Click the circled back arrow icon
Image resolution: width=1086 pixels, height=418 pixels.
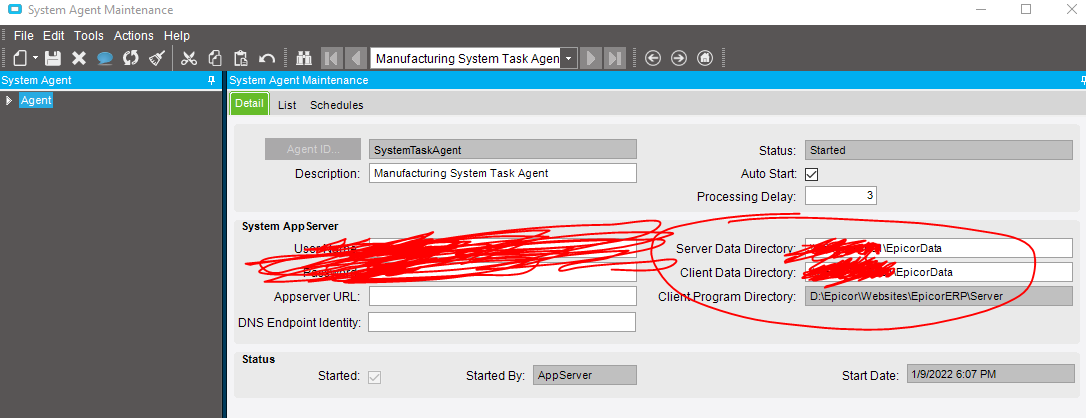pyautogui.click(x=652, y=58)
